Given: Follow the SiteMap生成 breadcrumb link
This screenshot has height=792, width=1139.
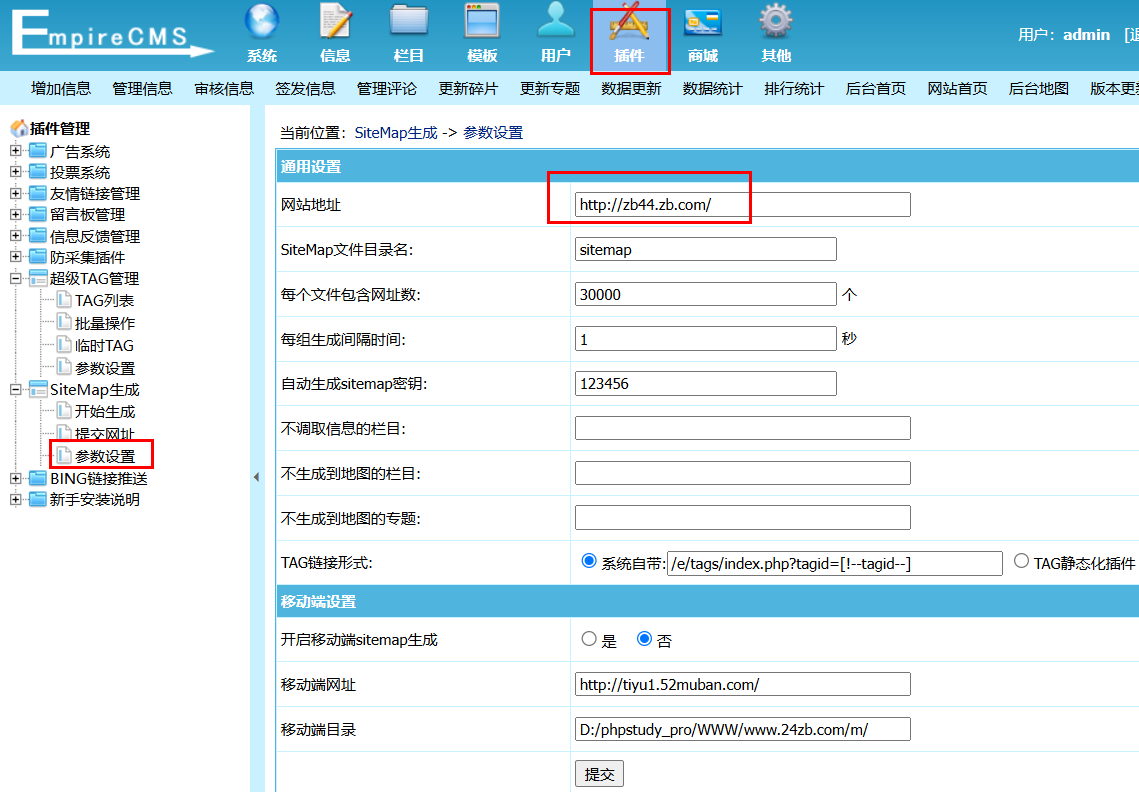Looking at the screenshot, I should (396, 132).
